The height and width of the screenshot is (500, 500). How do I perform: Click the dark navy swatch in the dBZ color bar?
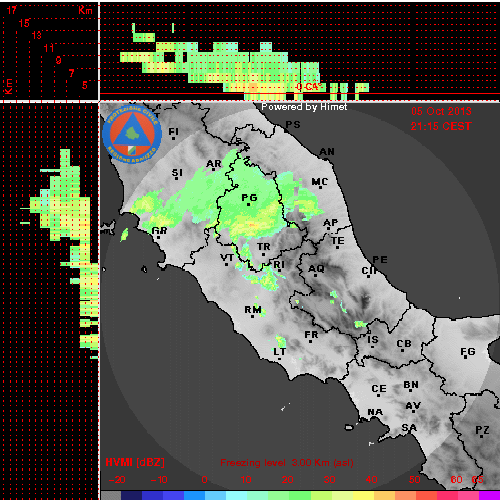(131, 496)
